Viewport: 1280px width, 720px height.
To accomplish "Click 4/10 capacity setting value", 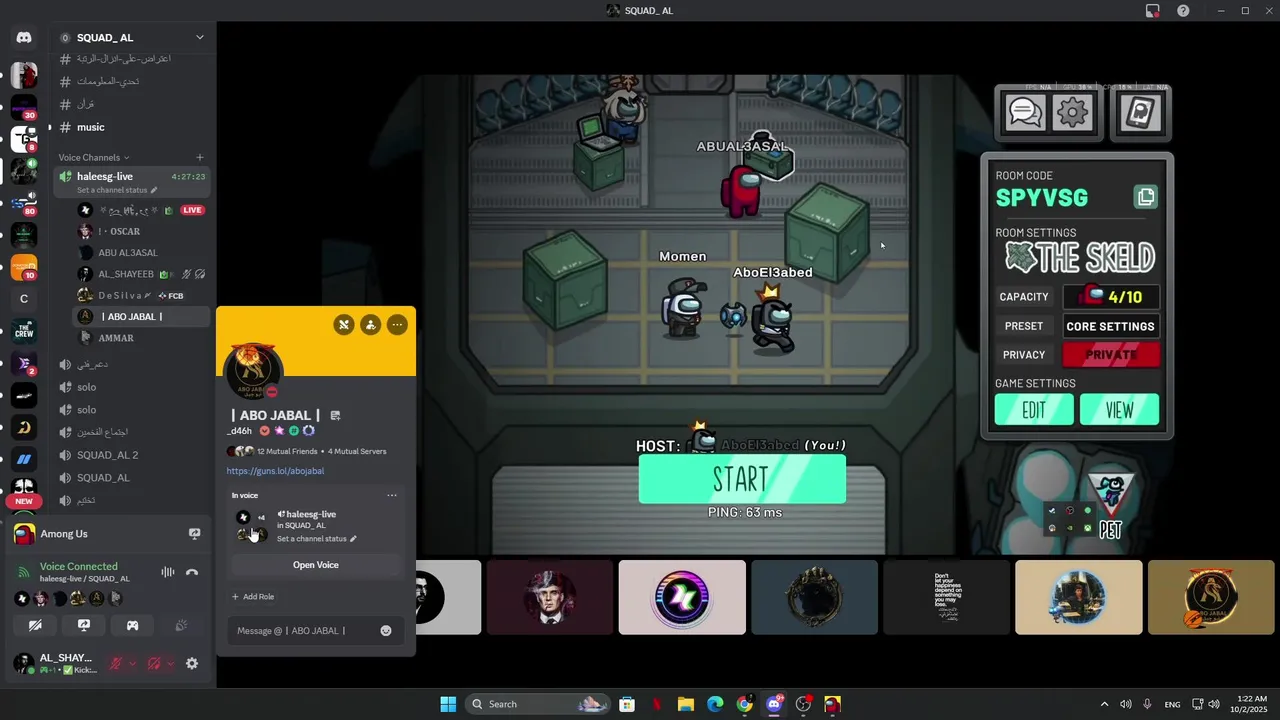I will [1111, 297].
